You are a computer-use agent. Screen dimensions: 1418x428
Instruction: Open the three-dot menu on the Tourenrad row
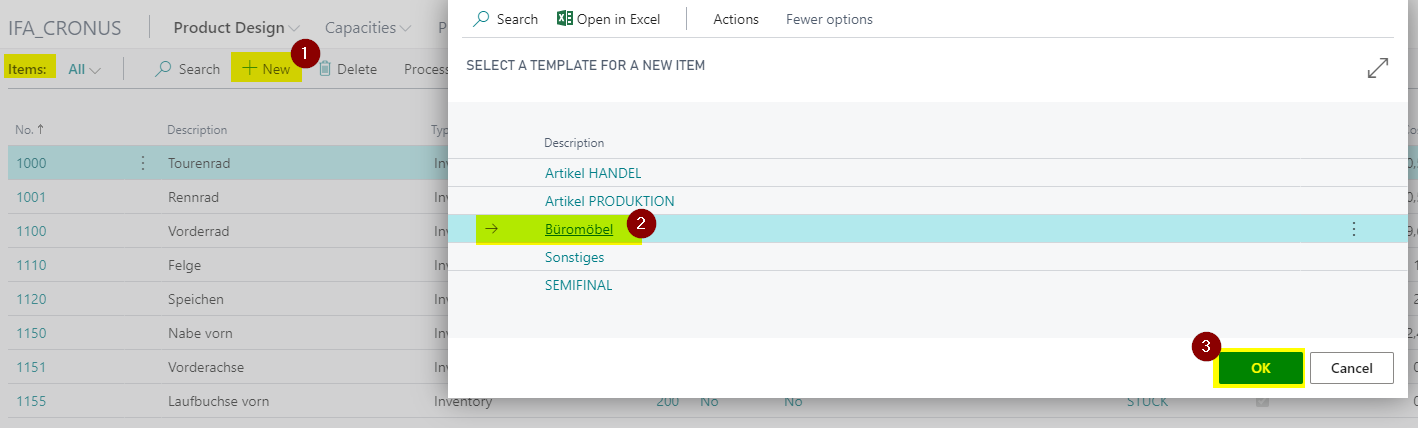(x=142, y=163)
